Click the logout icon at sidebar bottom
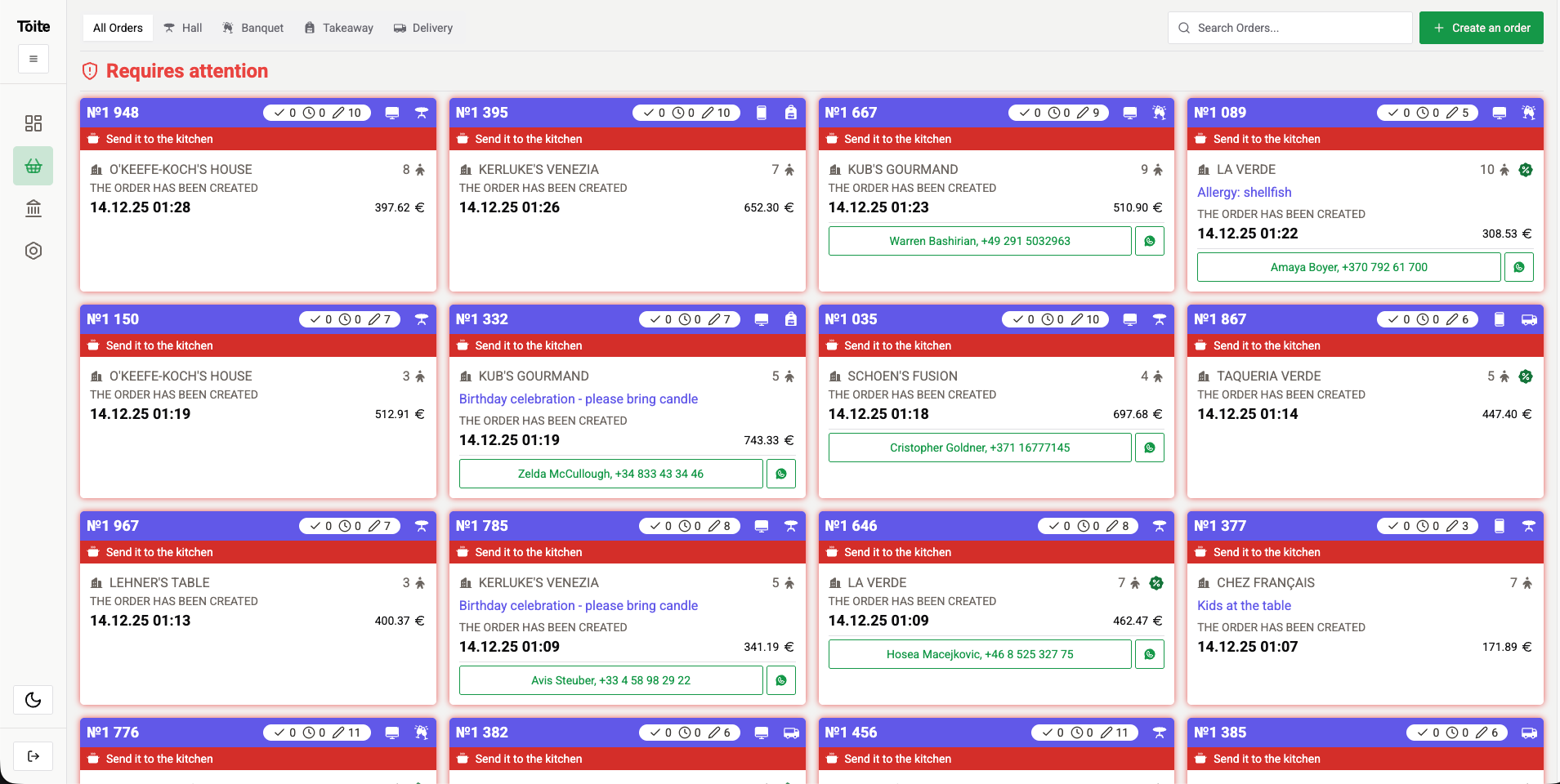Image resolution: width=1560 pixels, height=784 pixels. (x=33, y=756)
